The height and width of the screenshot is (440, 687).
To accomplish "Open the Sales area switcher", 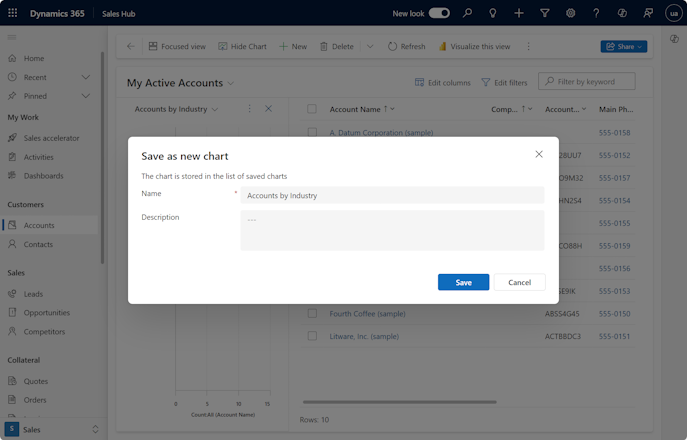I will pyautogui.click(x=53, y=429).
